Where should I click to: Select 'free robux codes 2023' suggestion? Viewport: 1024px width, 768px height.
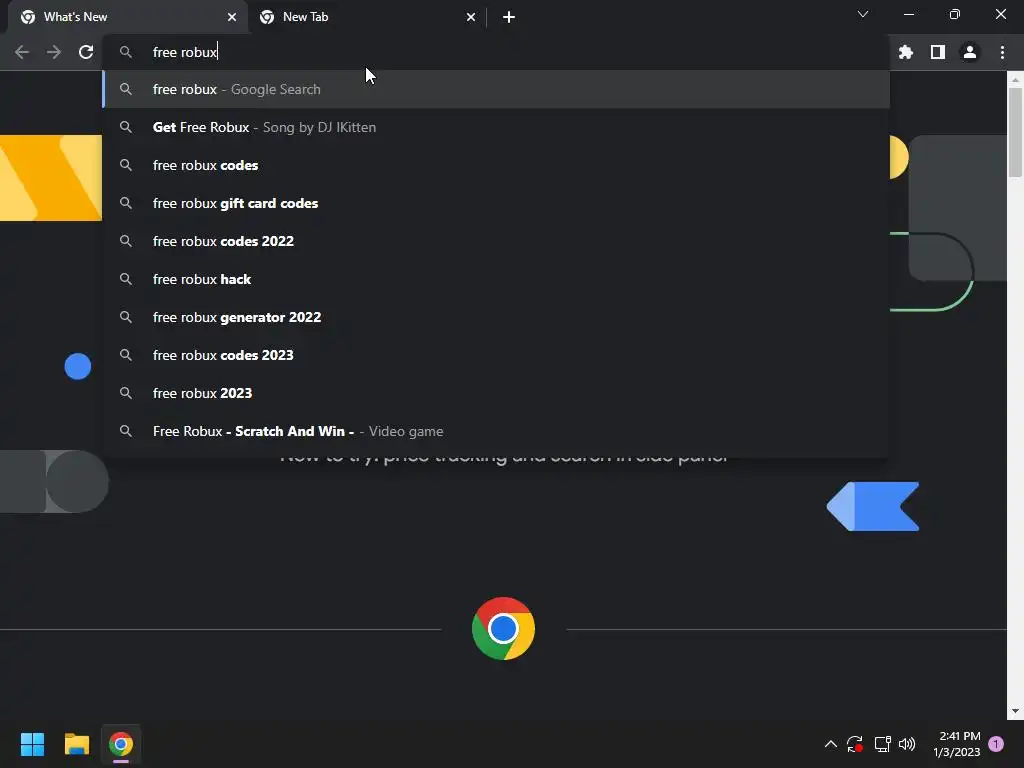(x=496, y=355)
